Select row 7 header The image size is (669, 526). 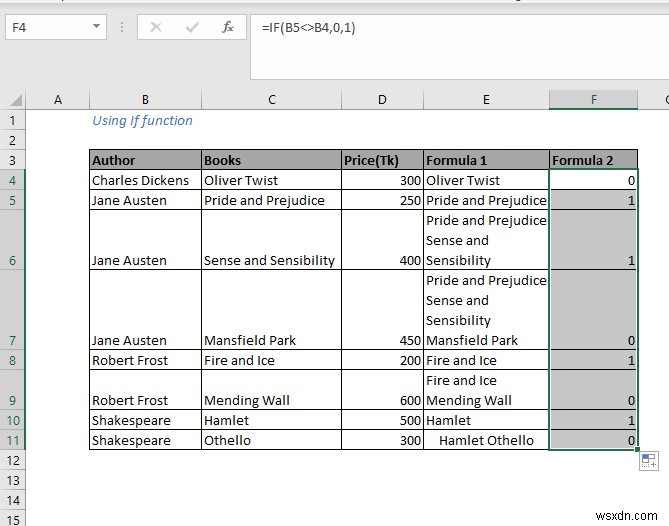(x=13, y=310)
